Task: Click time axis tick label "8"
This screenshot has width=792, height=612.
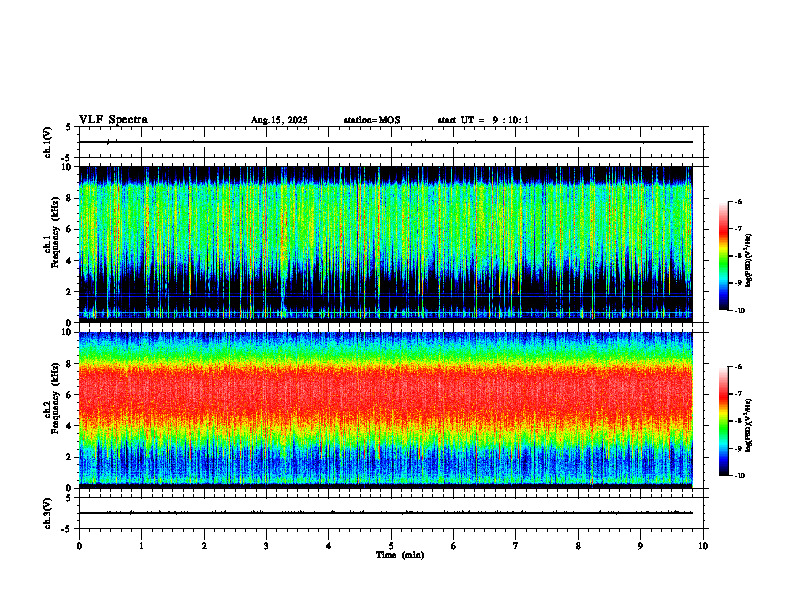Action: (578, 546)
